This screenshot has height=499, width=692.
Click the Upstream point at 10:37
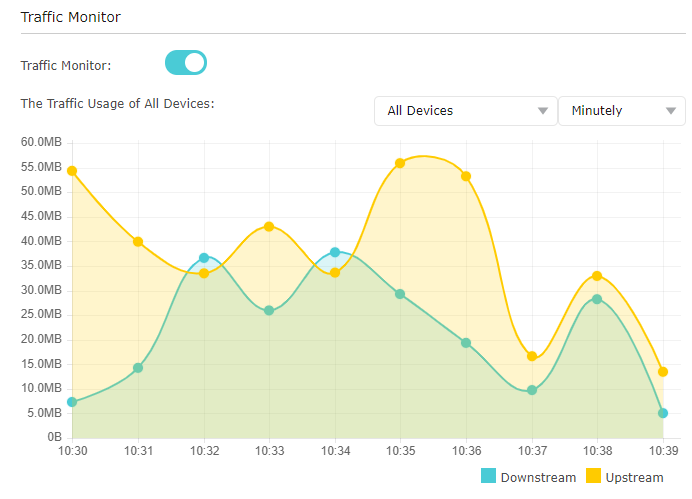tap(532, 357)
